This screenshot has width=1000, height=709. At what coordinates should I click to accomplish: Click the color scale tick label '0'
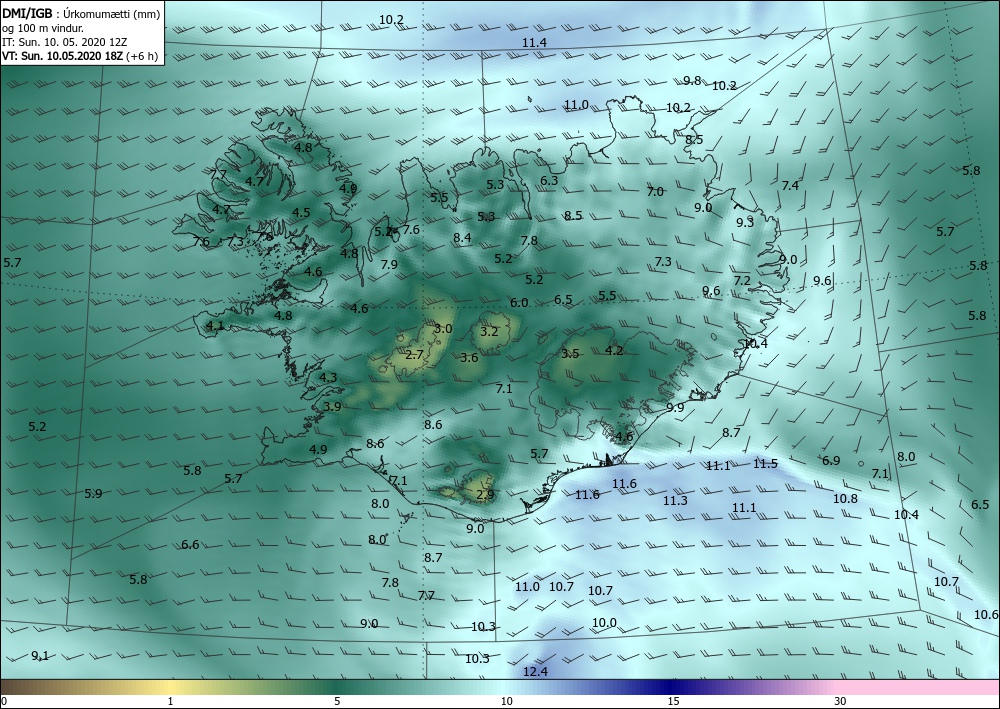coord(4,701)
